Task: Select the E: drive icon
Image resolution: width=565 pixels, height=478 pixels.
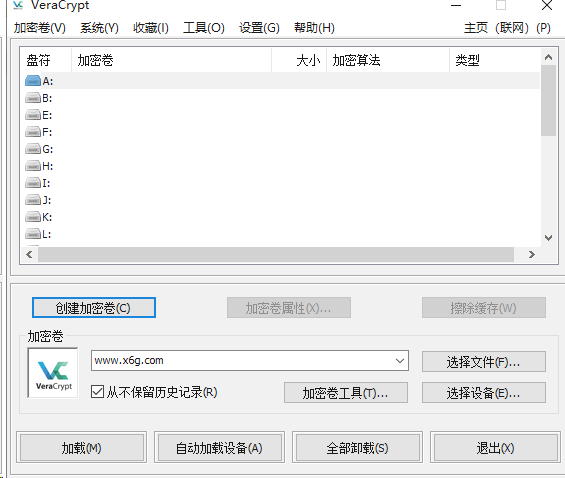Action: tap(33, 115)
